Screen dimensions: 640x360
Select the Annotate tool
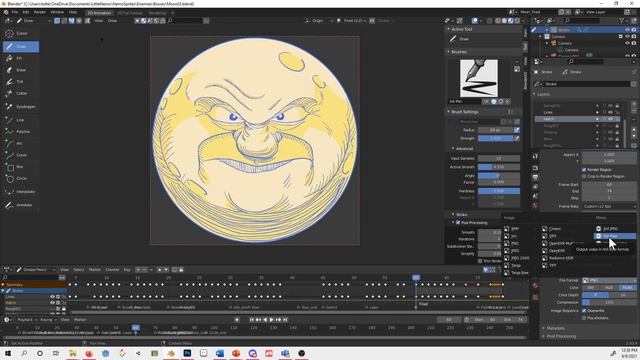[20, 205]
